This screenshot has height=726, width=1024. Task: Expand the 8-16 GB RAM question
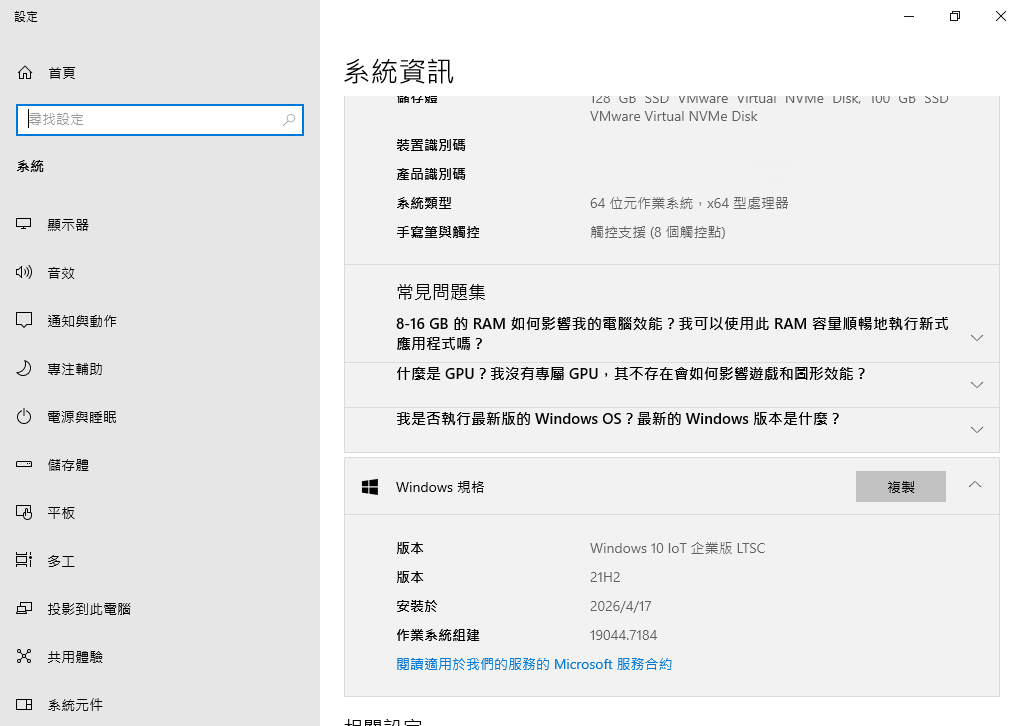coord(977,338)
